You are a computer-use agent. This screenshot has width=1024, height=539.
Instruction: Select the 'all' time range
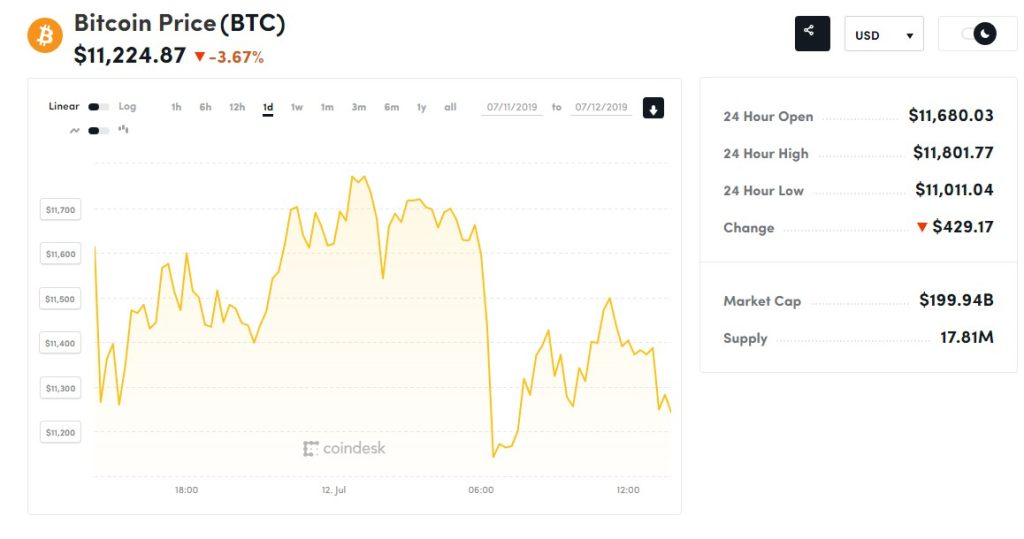pyautogui.click(x=450, y=107)
